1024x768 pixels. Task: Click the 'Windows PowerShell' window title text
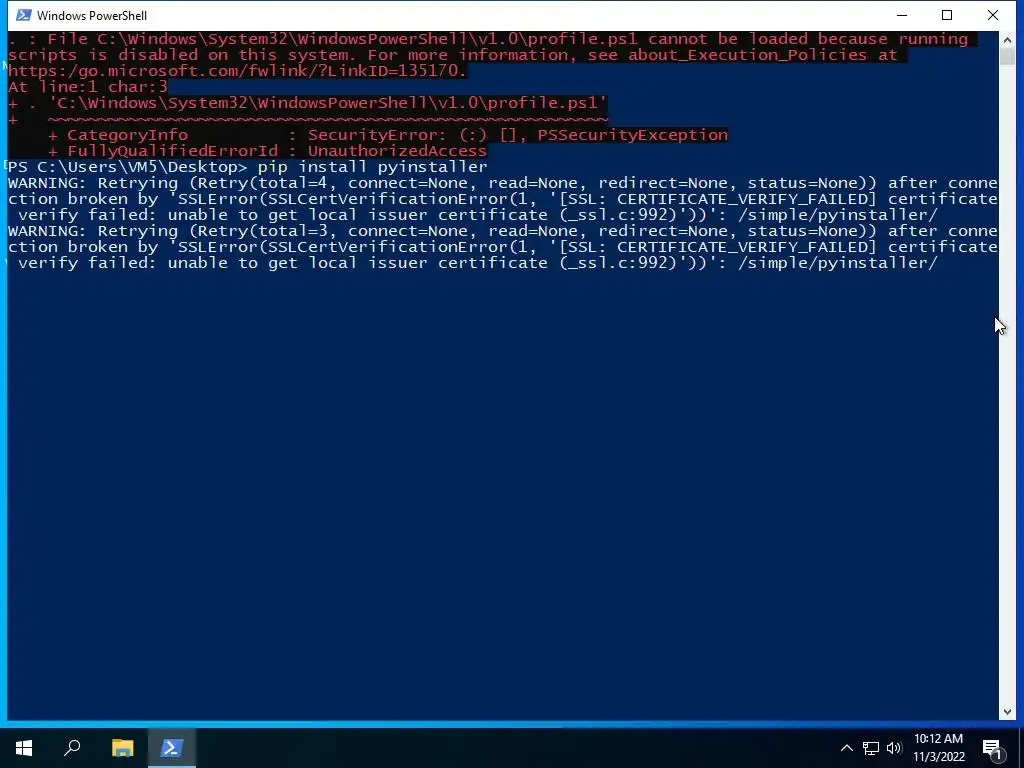click(x=92, y=16)
